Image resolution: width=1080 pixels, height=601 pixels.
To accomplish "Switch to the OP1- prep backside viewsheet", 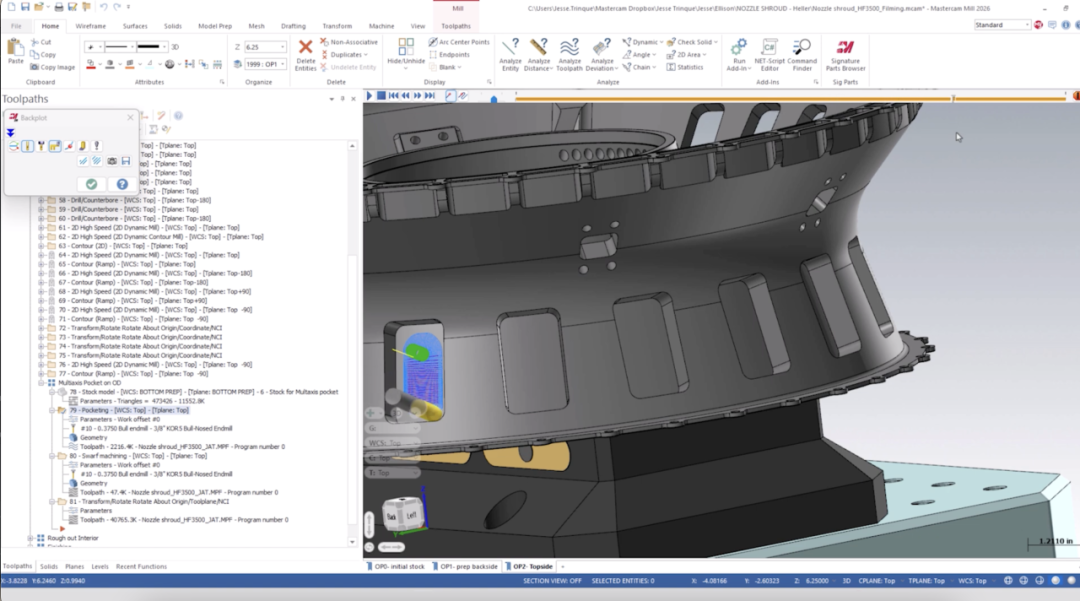I will [465, 567].
